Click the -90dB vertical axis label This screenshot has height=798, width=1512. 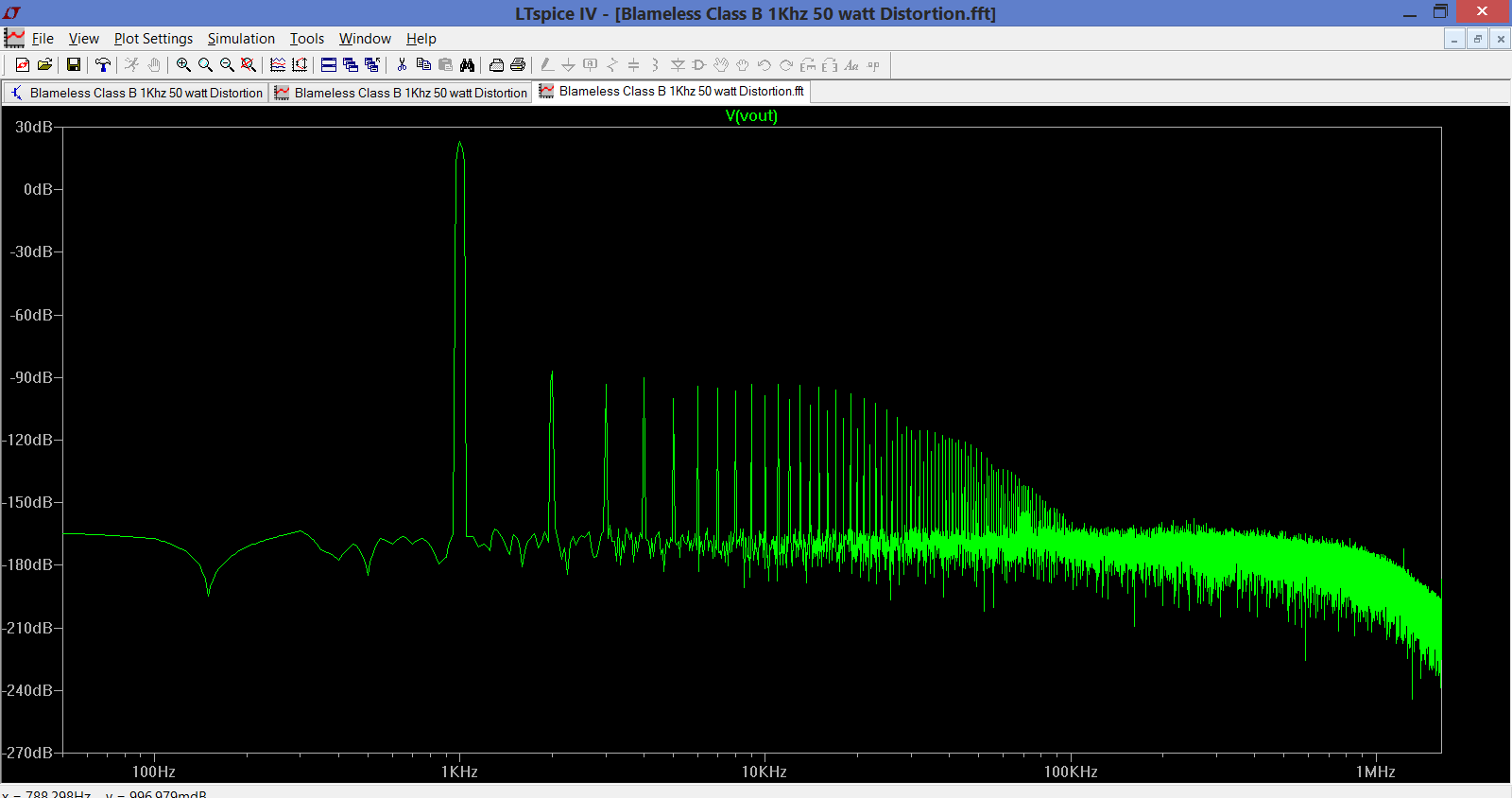[32, 377]
